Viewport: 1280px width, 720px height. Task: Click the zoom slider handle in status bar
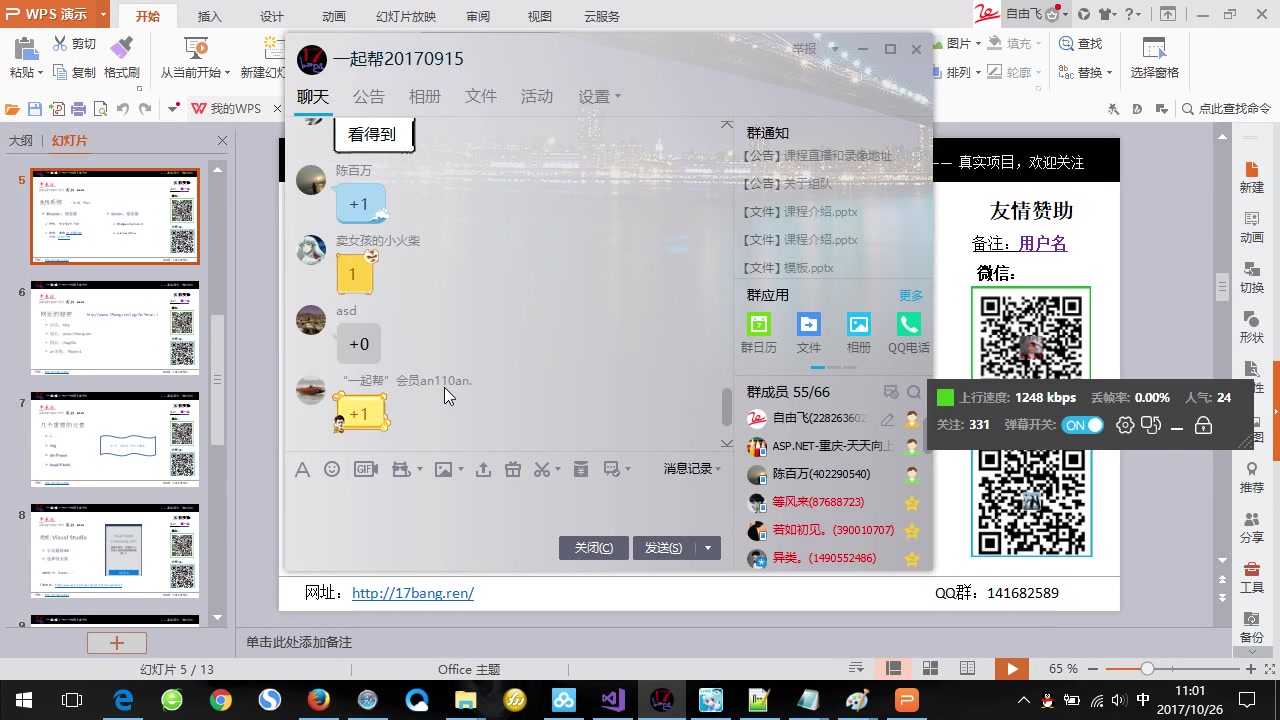[x=1147, y=668]
